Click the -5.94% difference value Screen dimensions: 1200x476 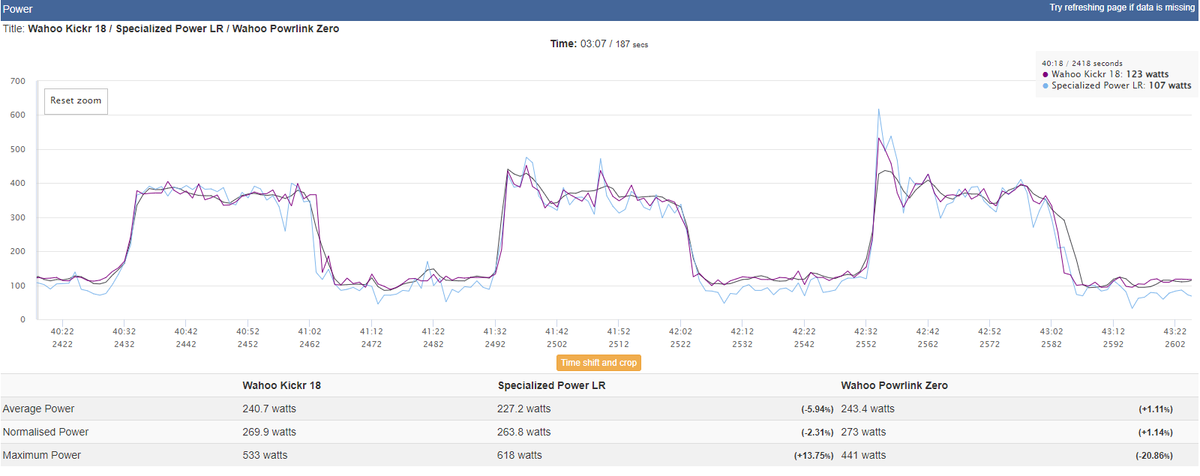[819, 409]
